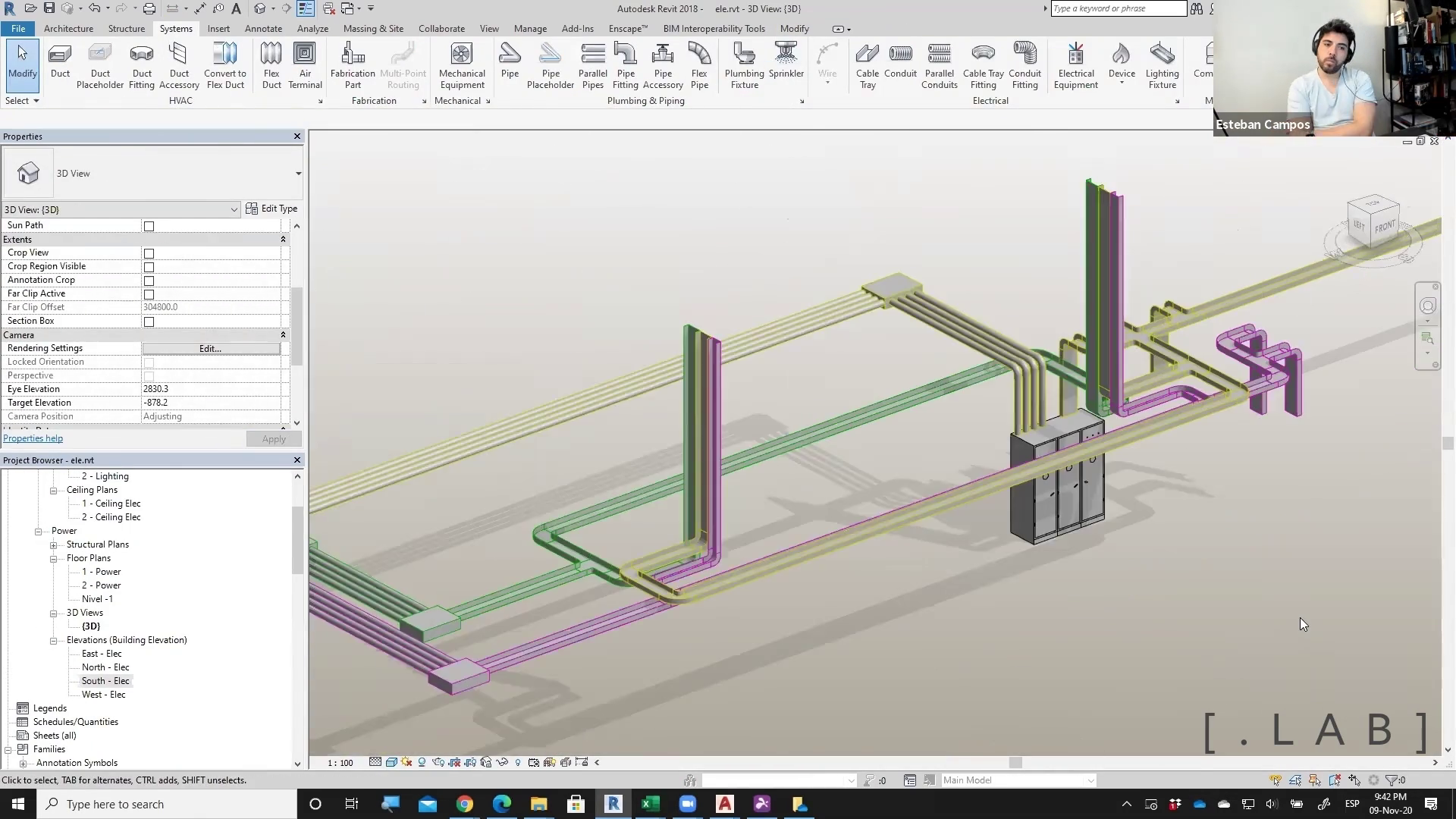Open the 3D View type selector dropdown
1456x819 pixels.
[x=298, y=174]
